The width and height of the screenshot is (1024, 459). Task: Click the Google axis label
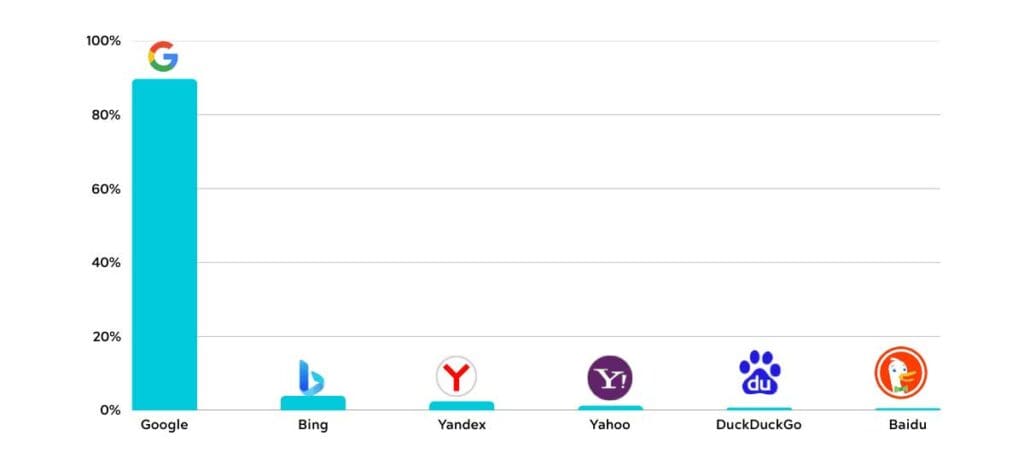click(164, 425)
